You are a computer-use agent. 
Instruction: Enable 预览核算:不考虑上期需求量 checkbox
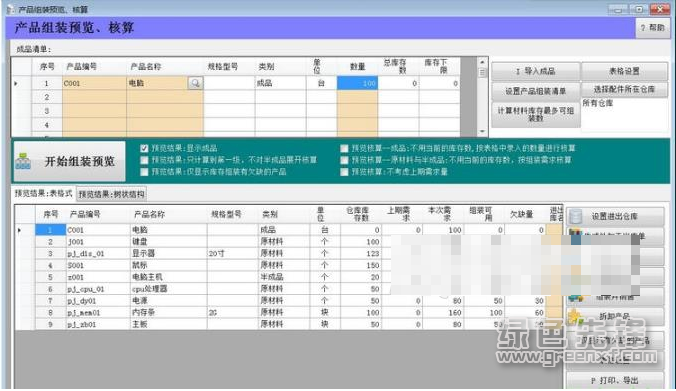coord(344,172)
